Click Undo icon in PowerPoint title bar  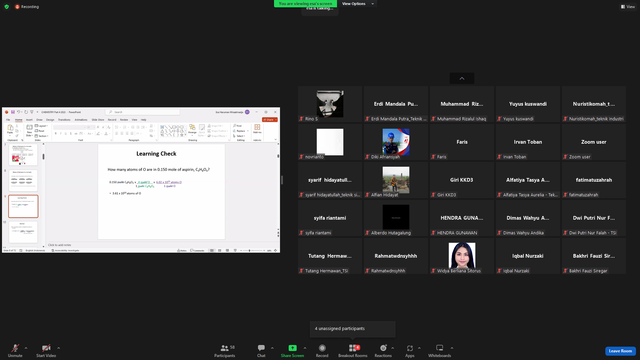pyautogui.click(x=19, y=112)
